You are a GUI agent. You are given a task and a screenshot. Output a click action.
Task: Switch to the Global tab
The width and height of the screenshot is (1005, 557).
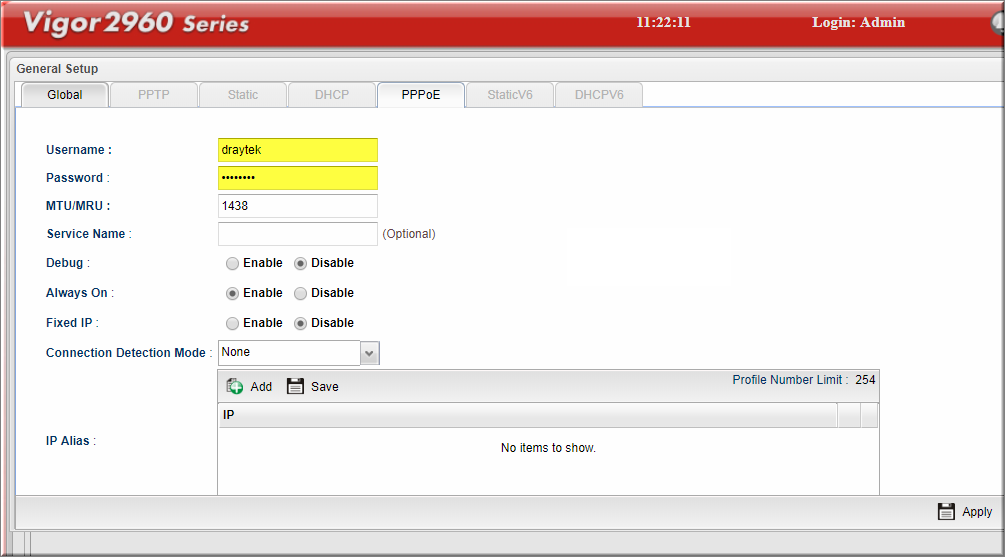point(65,95)
